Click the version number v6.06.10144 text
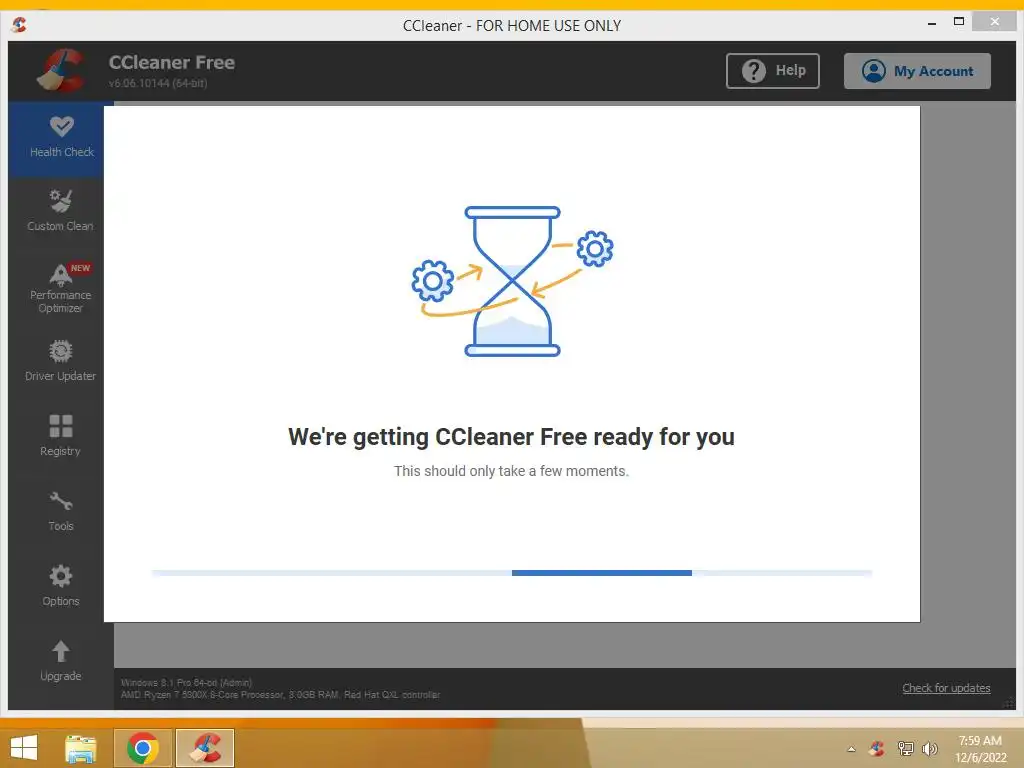This screenshot has height=768, width=1024. click(158, 83)
